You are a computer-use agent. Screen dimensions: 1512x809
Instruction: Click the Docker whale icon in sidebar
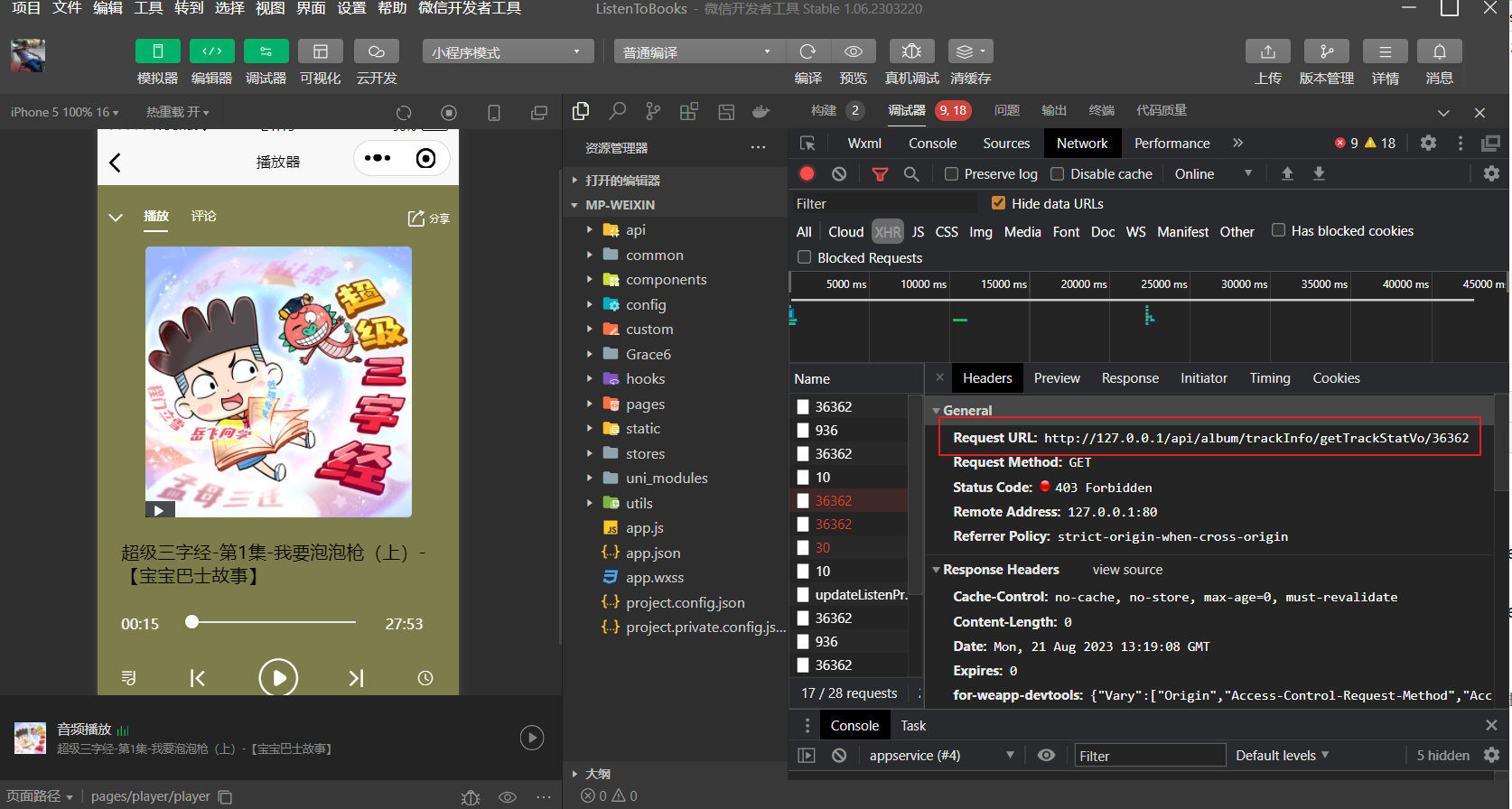click(x=761, y=111)
